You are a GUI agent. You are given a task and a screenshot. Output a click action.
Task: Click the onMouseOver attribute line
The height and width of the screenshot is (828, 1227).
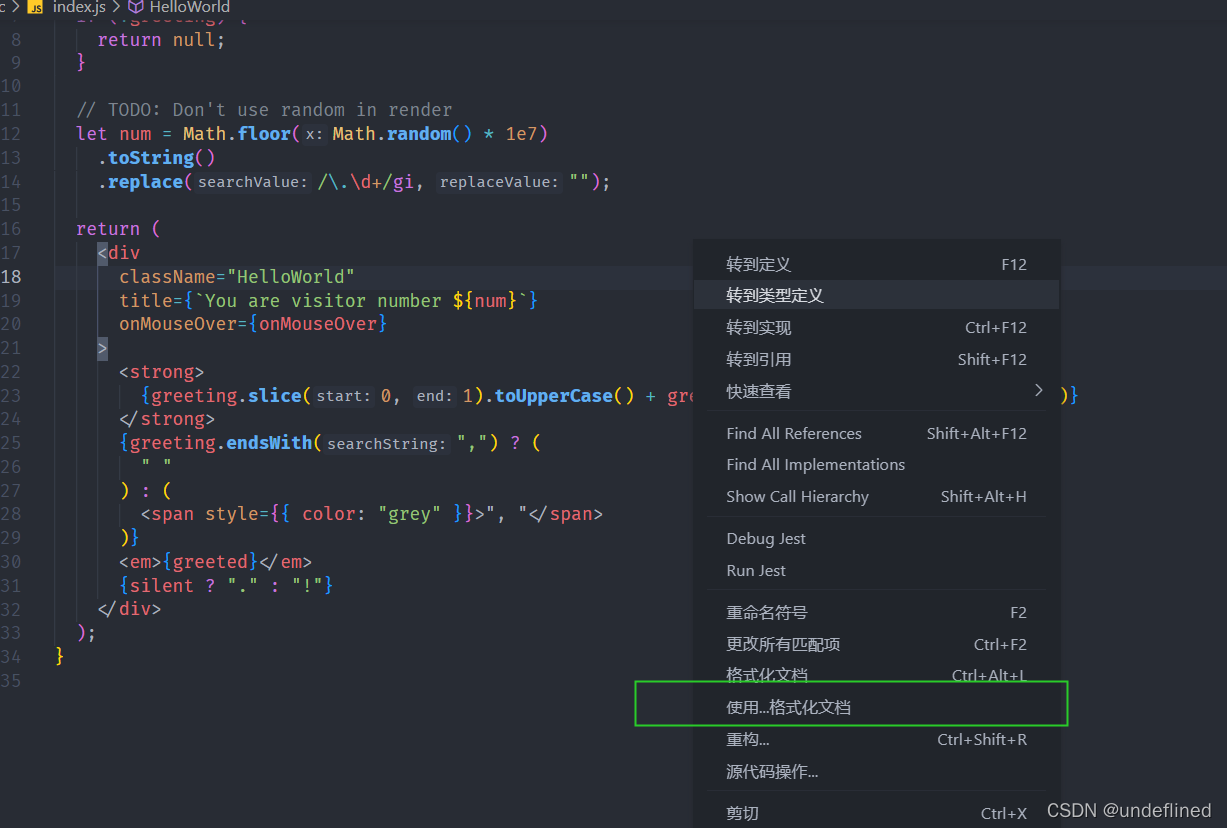(x=253, y=323)
